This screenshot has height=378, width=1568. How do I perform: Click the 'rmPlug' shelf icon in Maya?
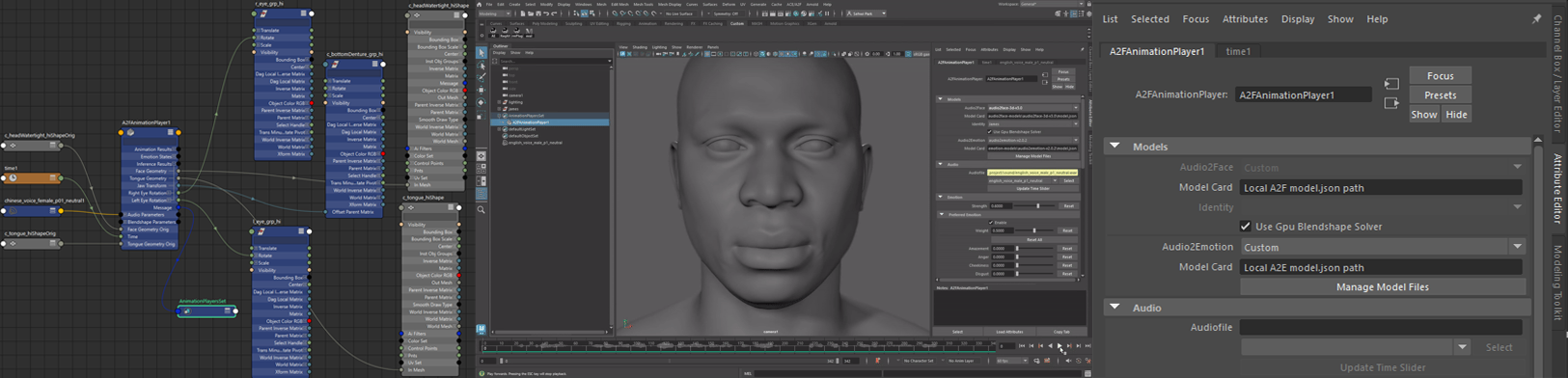pos(517,32)
